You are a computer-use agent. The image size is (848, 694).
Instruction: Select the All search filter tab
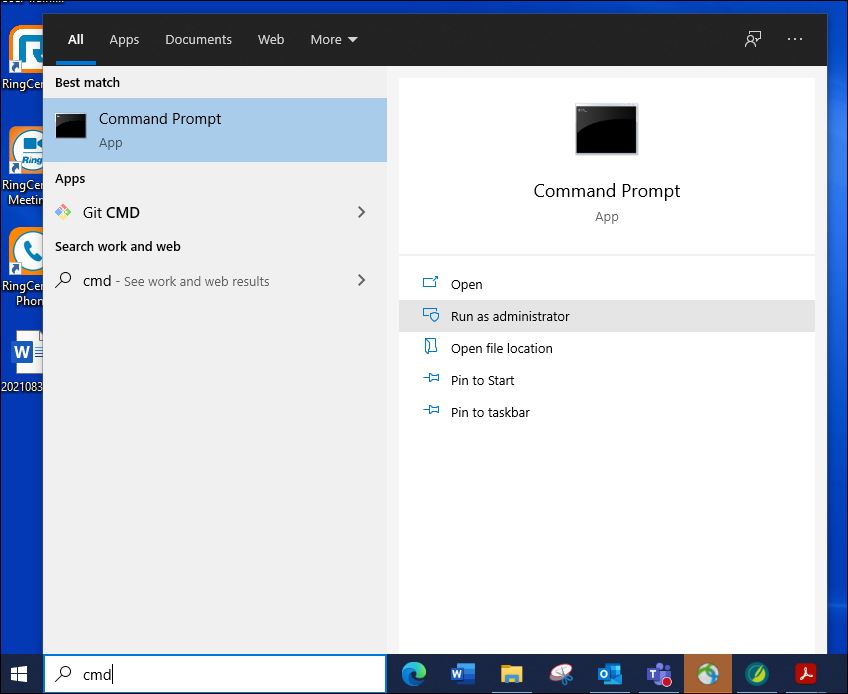click(x=76, y=39)
